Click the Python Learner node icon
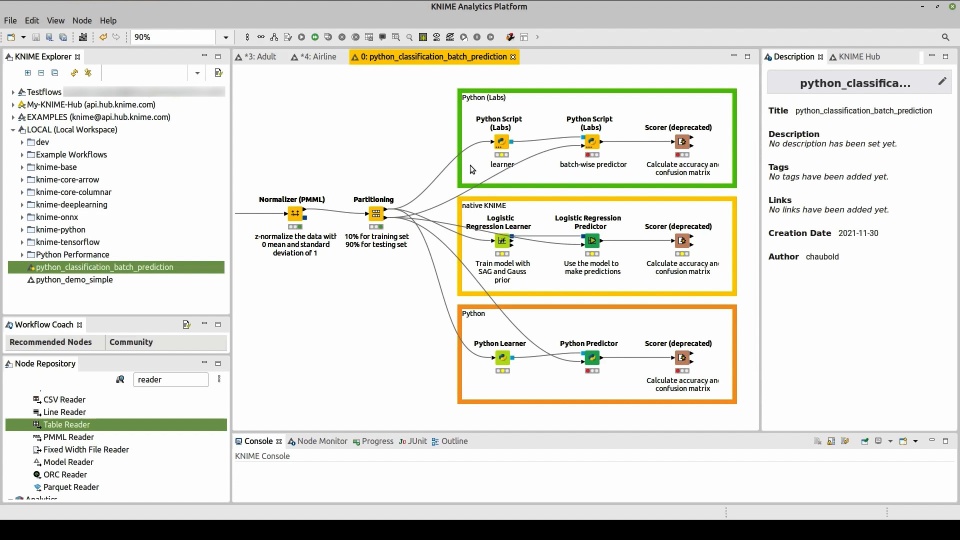The height and width of the screenshot is (540, 960). coord(502,358)
